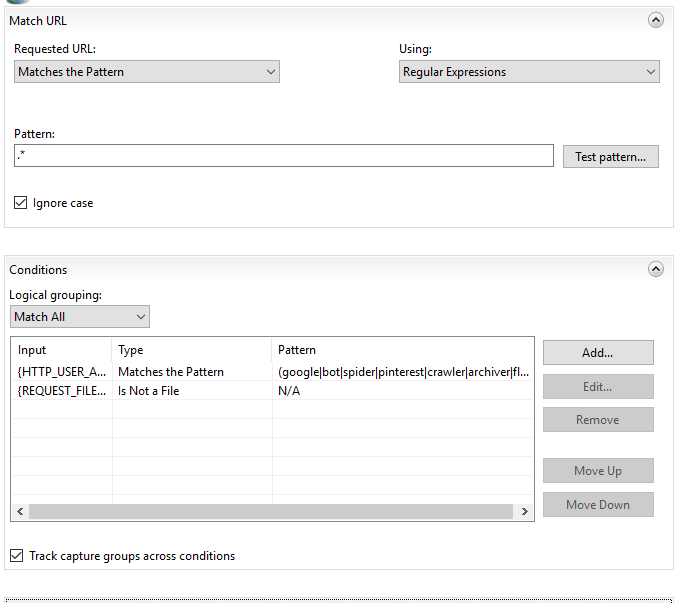Collapse the Conditions section chevron

point(656,269)
